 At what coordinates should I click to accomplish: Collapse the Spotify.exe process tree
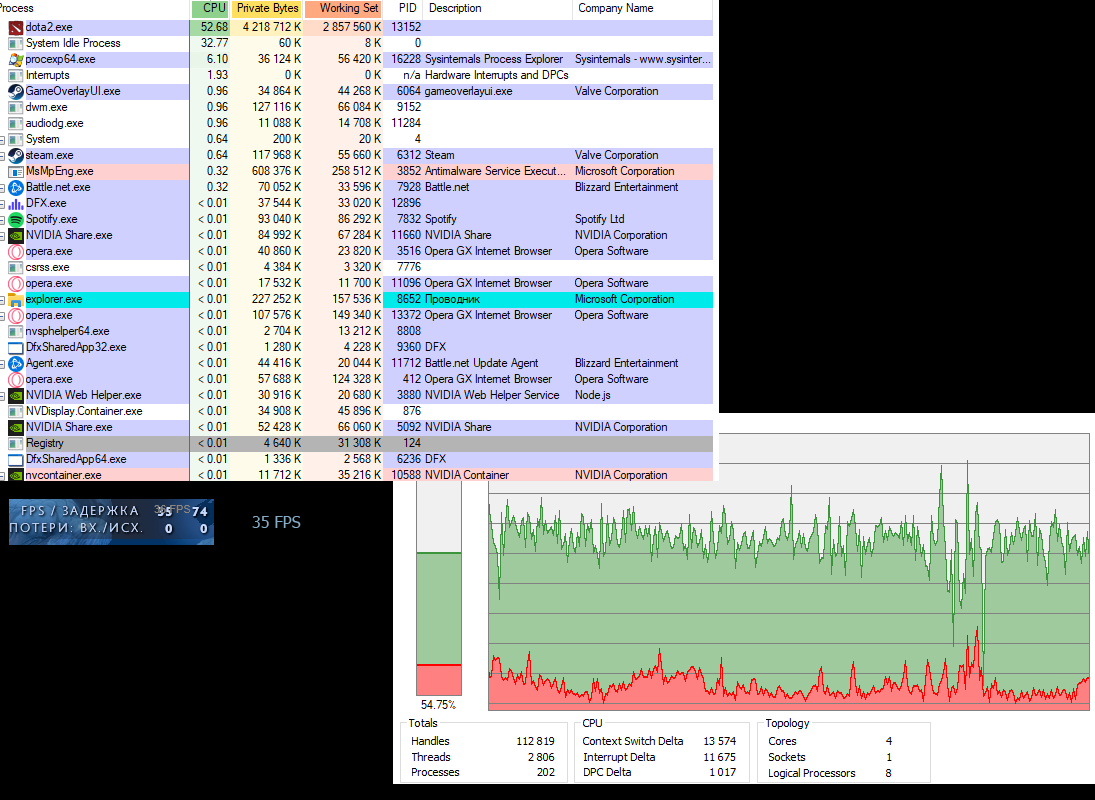[2, 219]
